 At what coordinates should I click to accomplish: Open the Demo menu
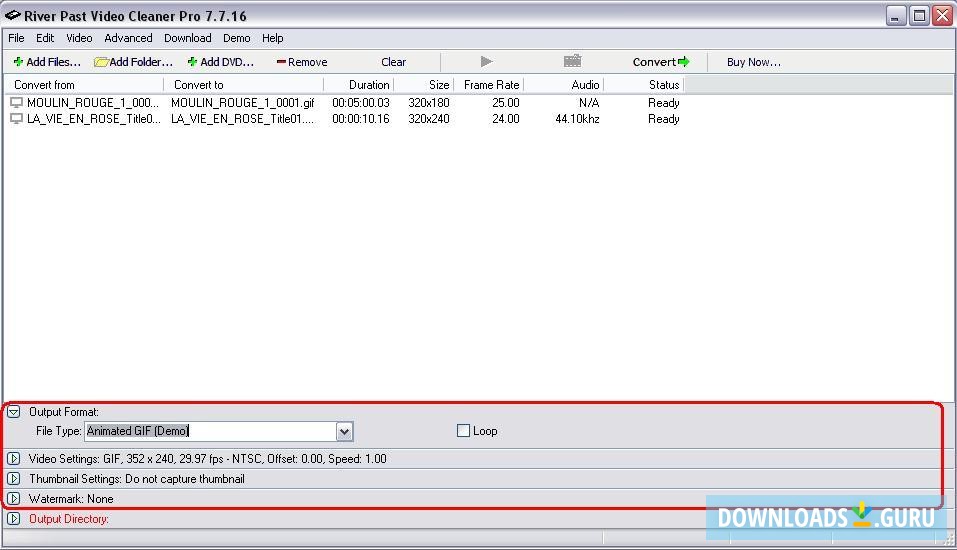[x=237, y=38]
